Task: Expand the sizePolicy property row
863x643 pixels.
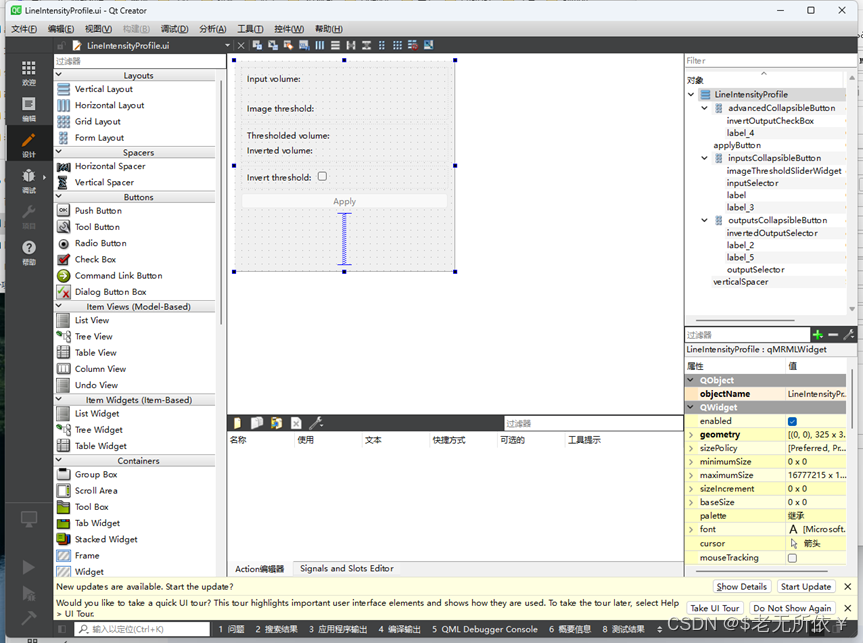Action: [691, 448]
